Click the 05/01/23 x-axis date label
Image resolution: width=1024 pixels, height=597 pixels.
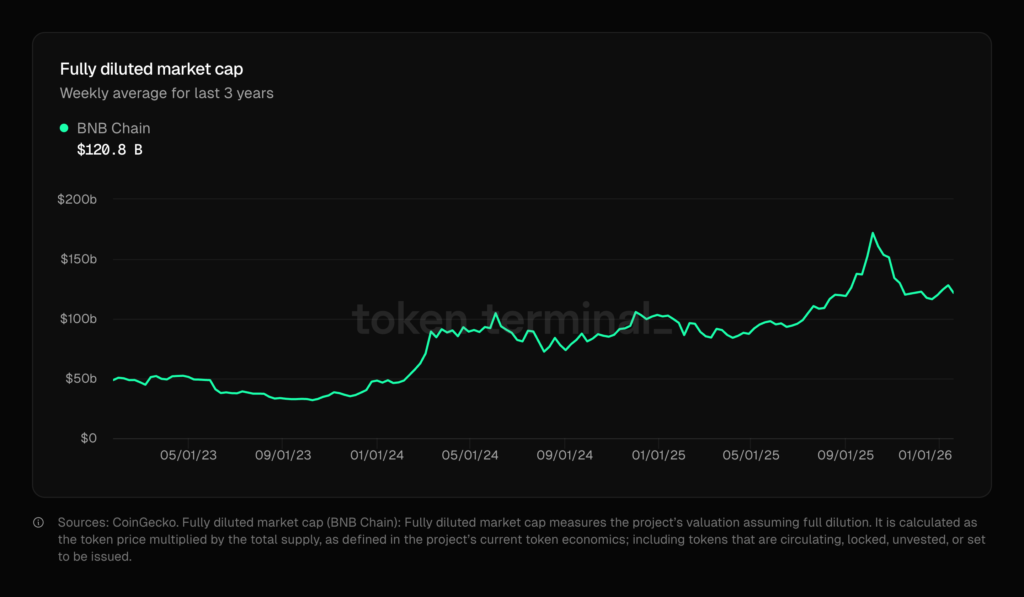[187, 456]
